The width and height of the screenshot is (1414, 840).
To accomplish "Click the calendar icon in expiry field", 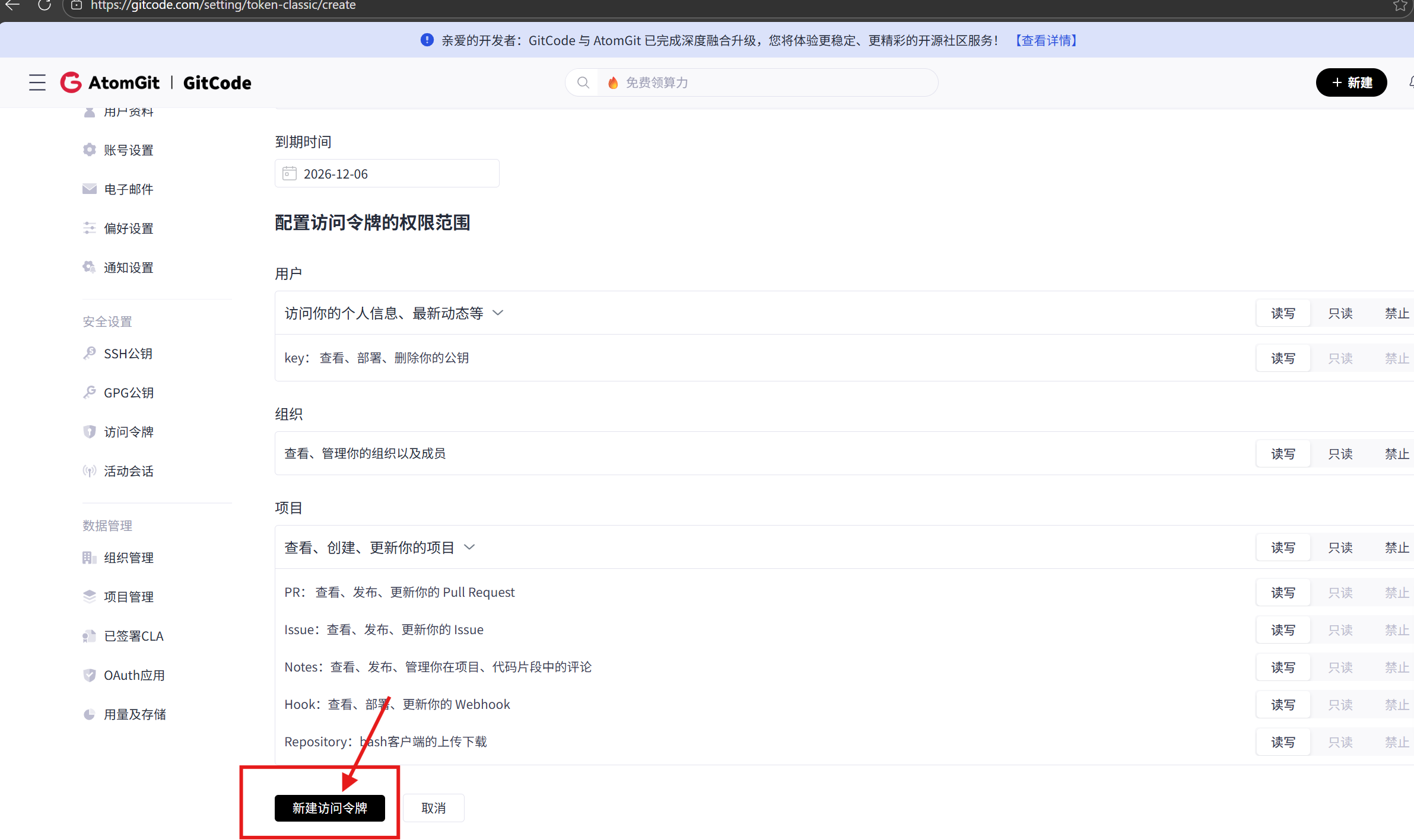I will (x=290, y=173).
